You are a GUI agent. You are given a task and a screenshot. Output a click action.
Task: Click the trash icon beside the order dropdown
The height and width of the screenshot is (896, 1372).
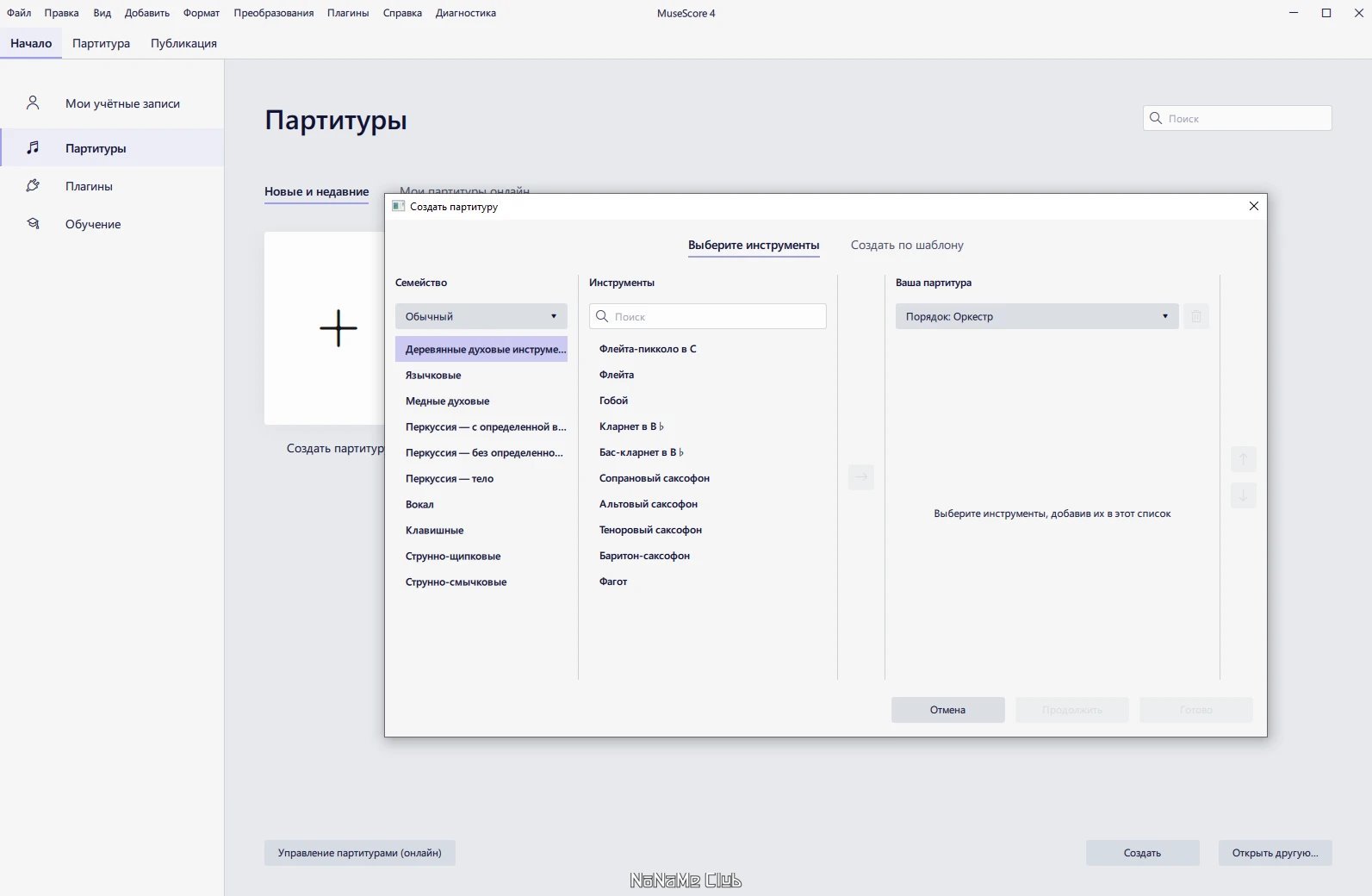(1196, 316)
